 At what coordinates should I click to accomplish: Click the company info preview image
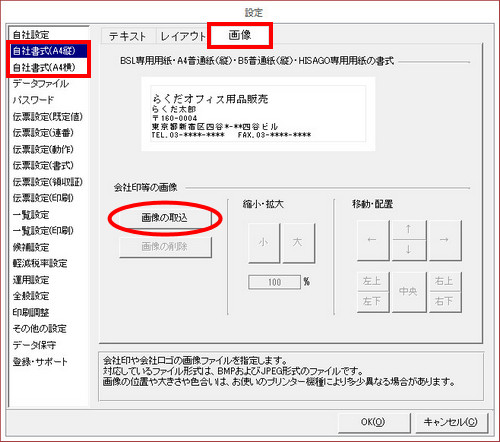(x=258, y=114)
